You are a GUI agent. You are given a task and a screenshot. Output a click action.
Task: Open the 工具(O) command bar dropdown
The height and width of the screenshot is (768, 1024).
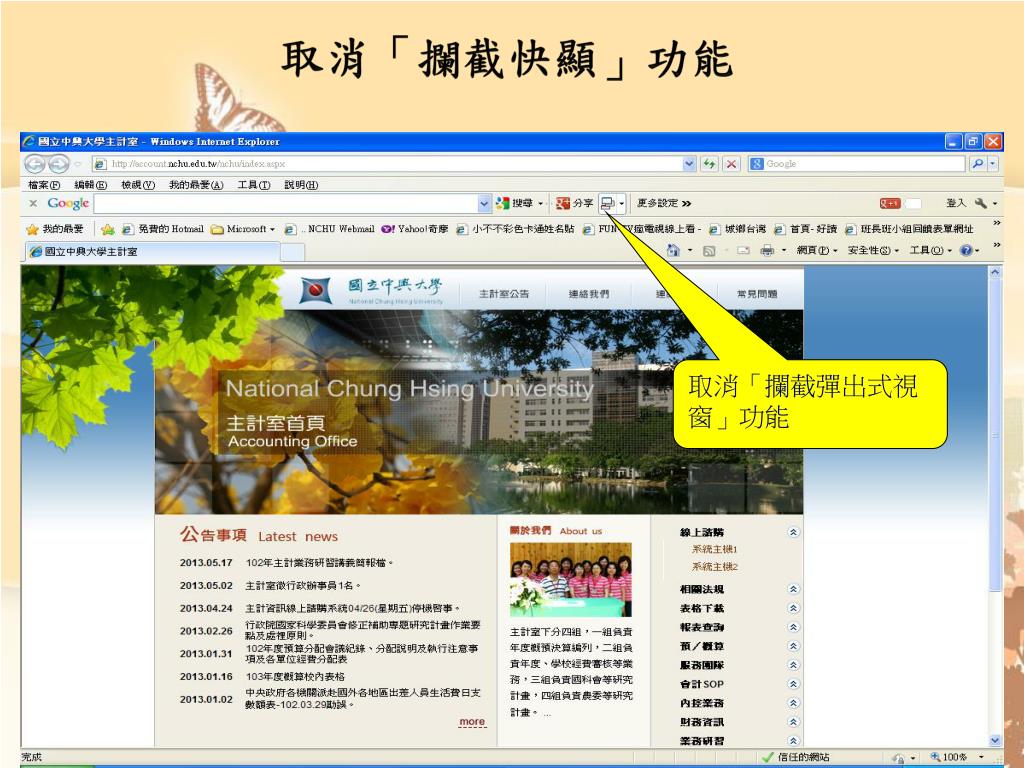pyautogui.click(x=931, y=251)
